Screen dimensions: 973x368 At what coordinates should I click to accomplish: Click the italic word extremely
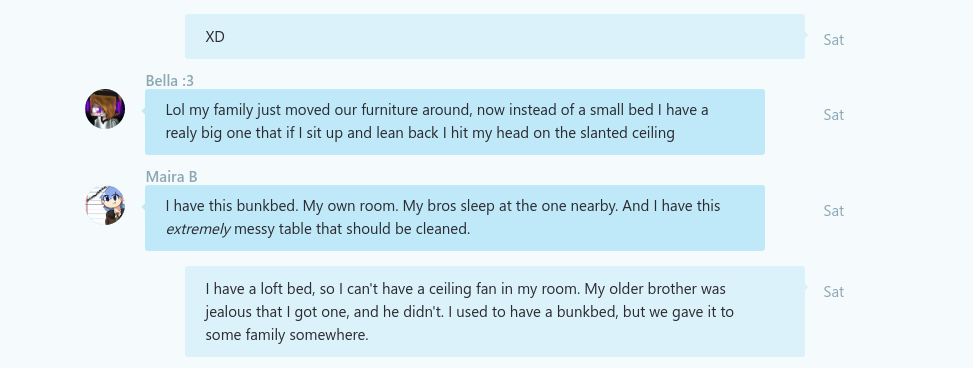198,229
